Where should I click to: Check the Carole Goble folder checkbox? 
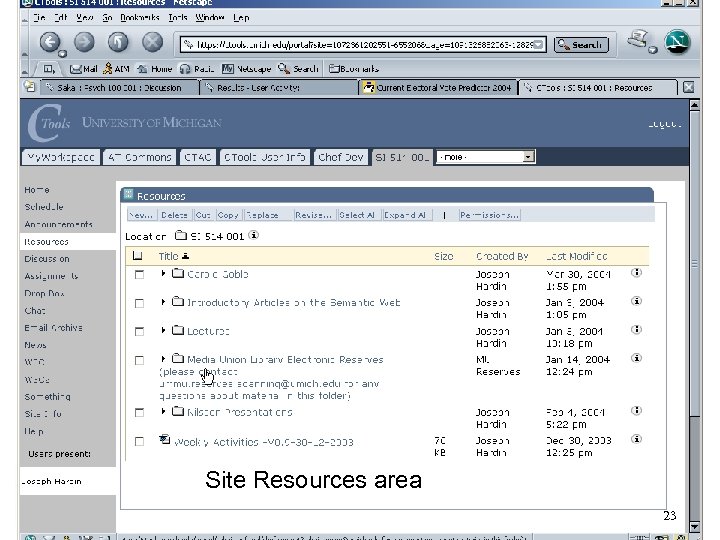coord(139,275)
